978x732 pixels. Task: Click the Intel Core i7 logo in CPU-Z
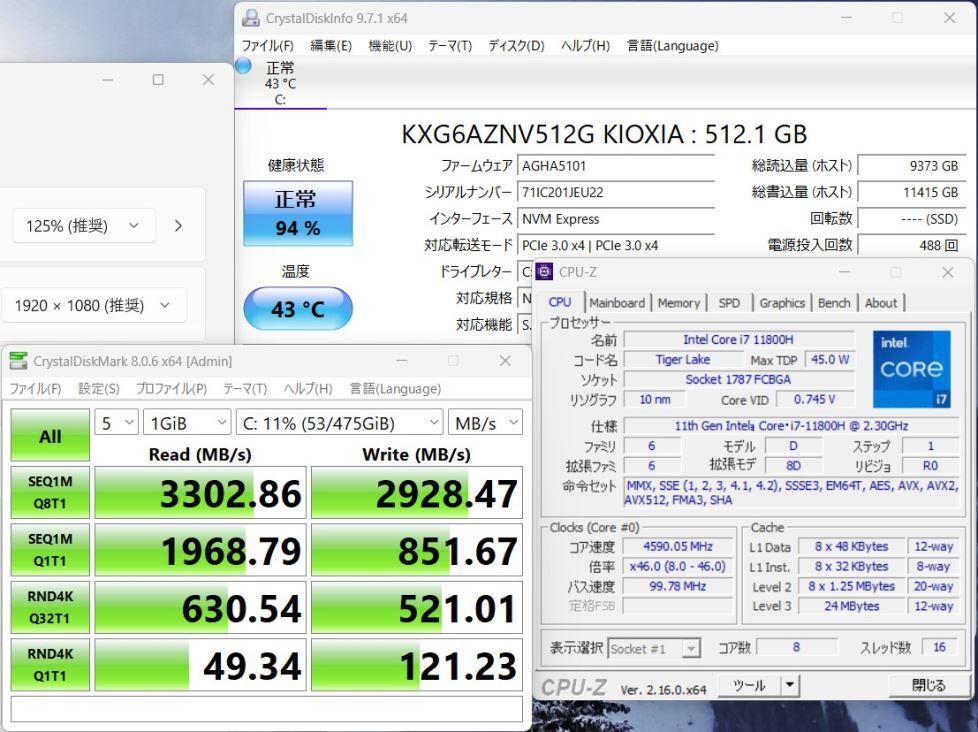[911, 368]
